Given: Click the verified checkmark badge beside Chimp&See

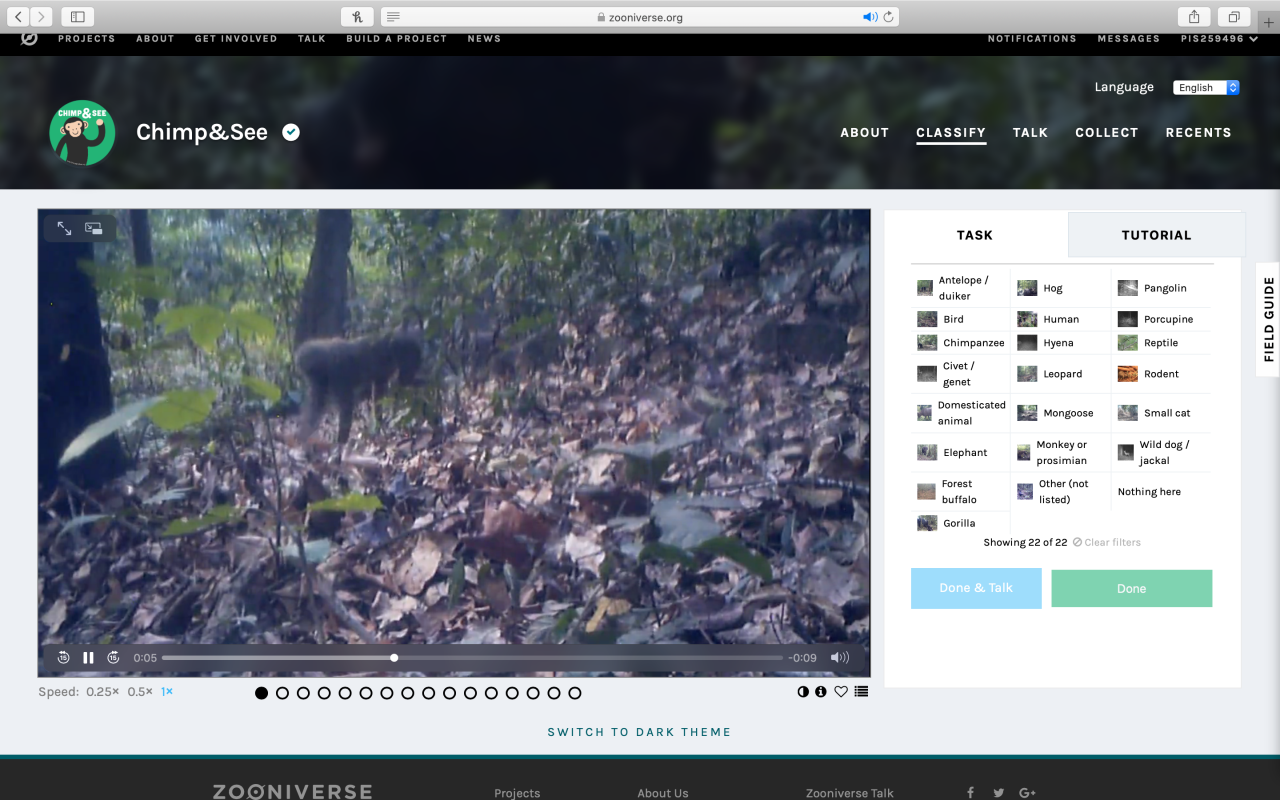Looking at the screenshot, I should point(291,132).
